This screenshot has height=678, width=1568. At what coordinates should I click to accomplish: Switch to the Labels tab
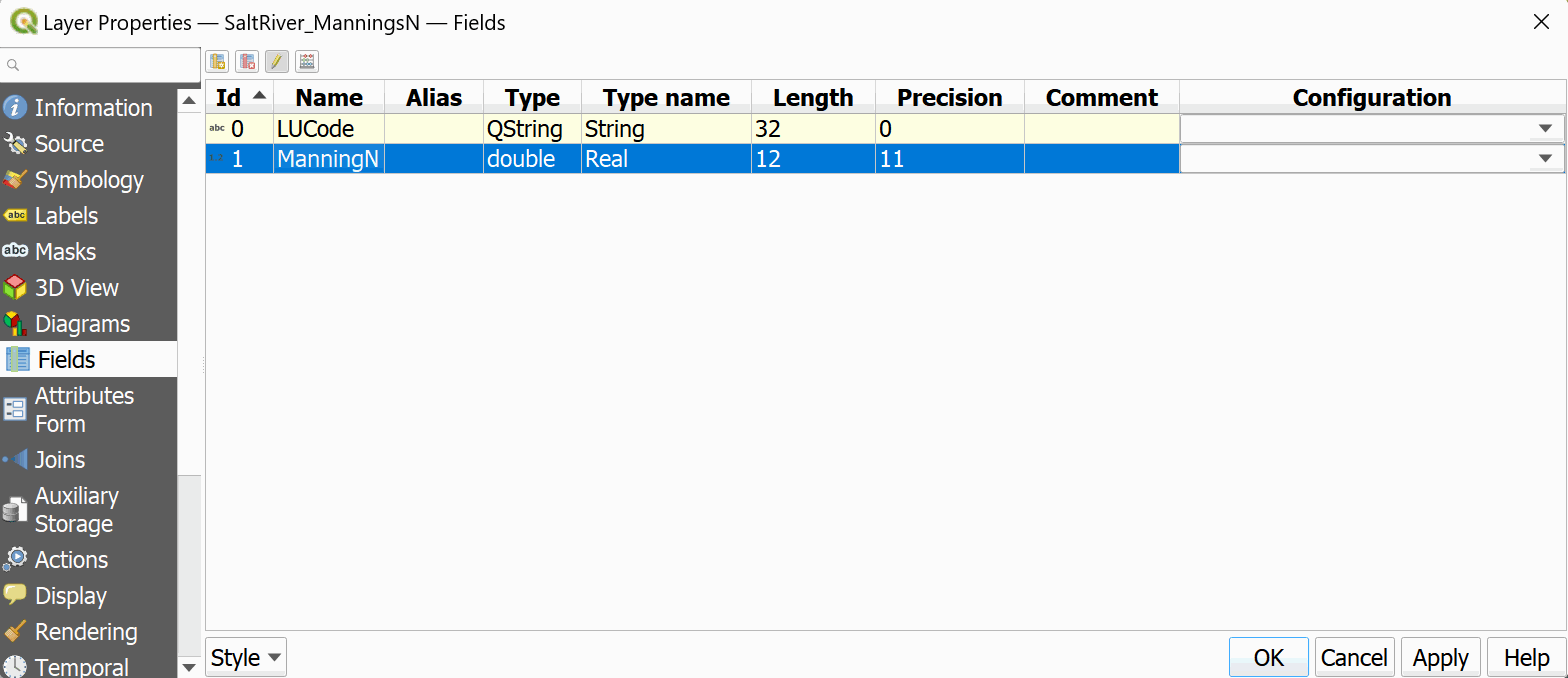point(66,216)
